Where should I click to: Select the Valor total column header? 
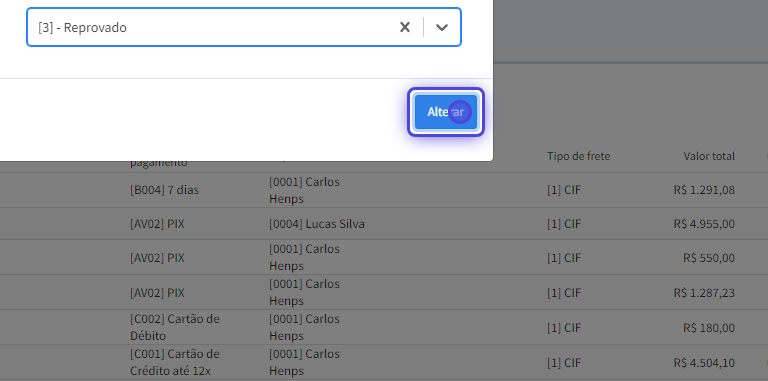point(709,156)
